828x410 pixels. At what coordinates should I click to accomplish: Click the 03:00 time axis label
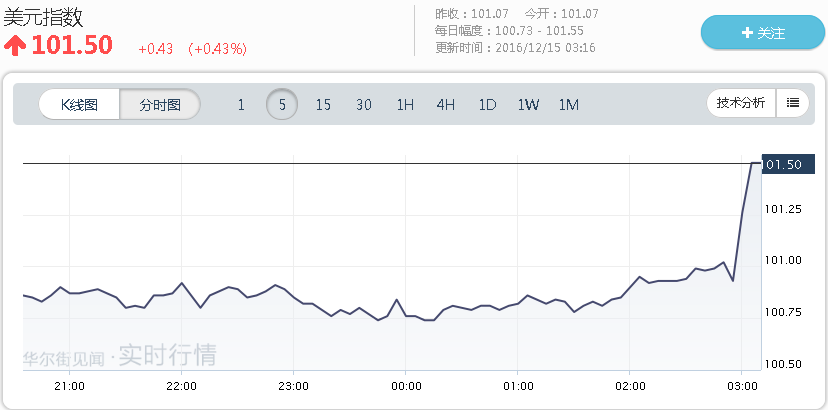click(742, 386)
